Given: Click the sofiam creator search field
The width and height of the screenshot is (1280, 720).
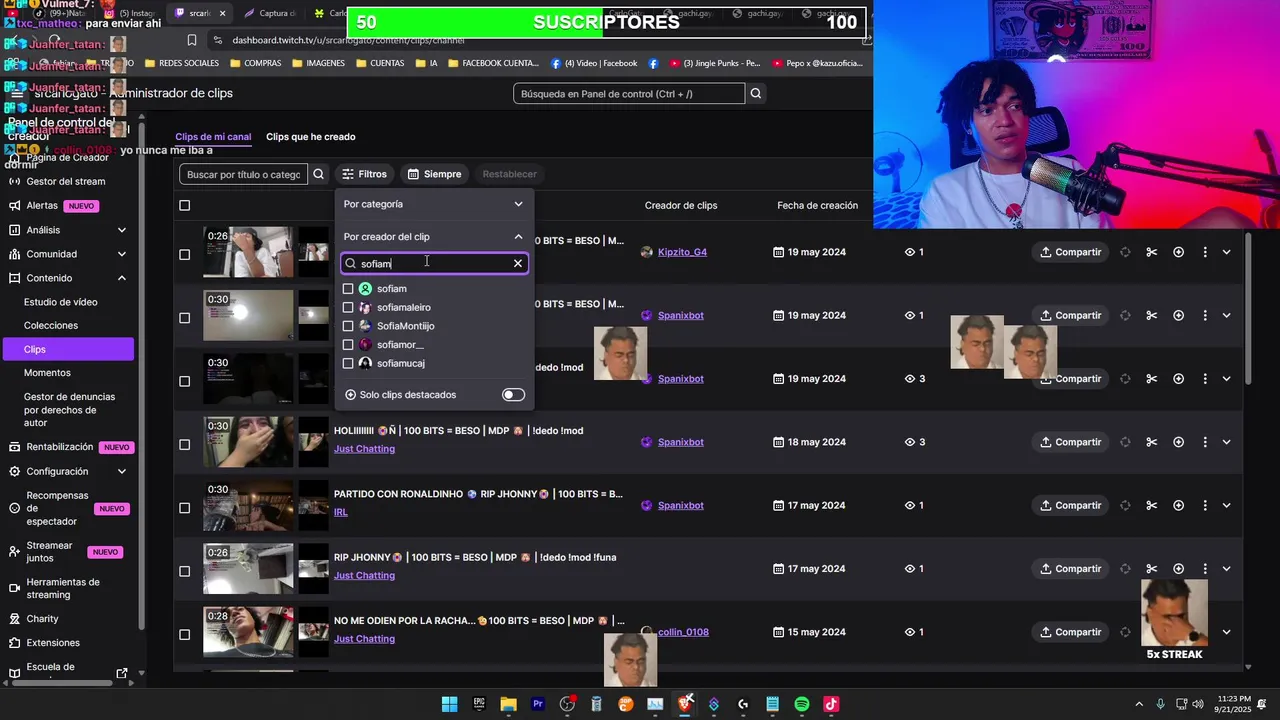Looking at the screenshot, I should pyautogui.click(x=433, y=264).
